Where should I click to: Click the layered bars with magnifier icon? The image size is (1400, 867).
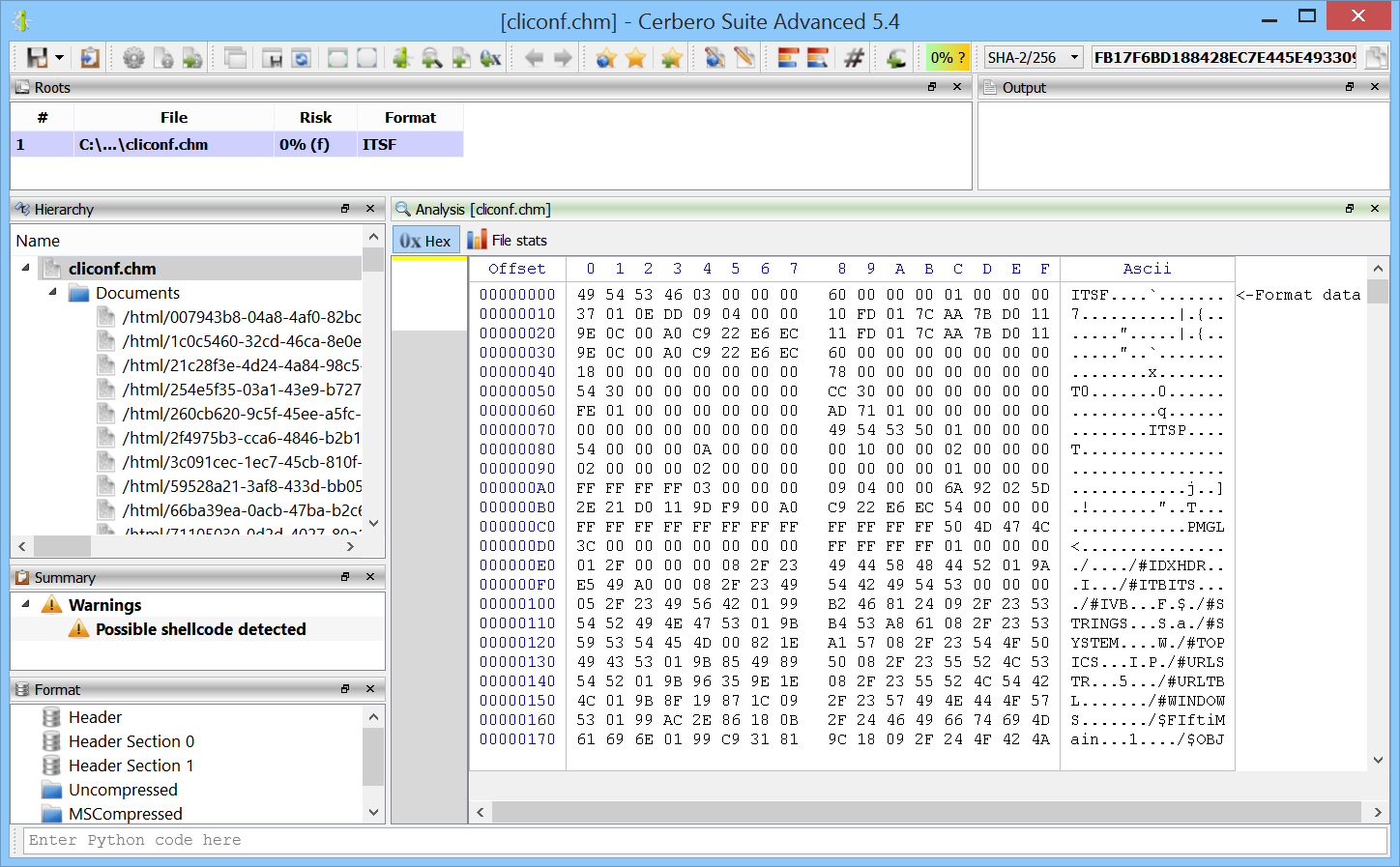pyautogui.click(x=818, y=58)
